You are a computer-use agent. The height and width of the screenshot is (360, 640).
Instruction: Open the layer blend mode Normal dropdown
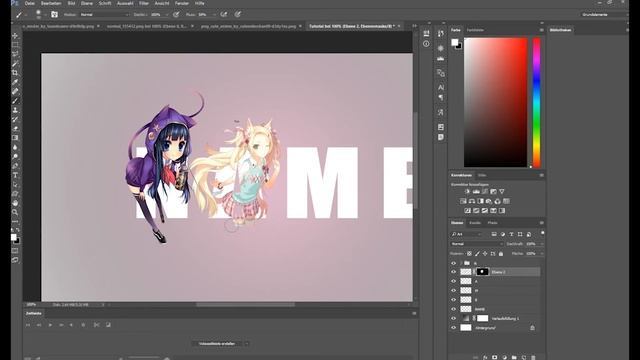tap(477, 244)
